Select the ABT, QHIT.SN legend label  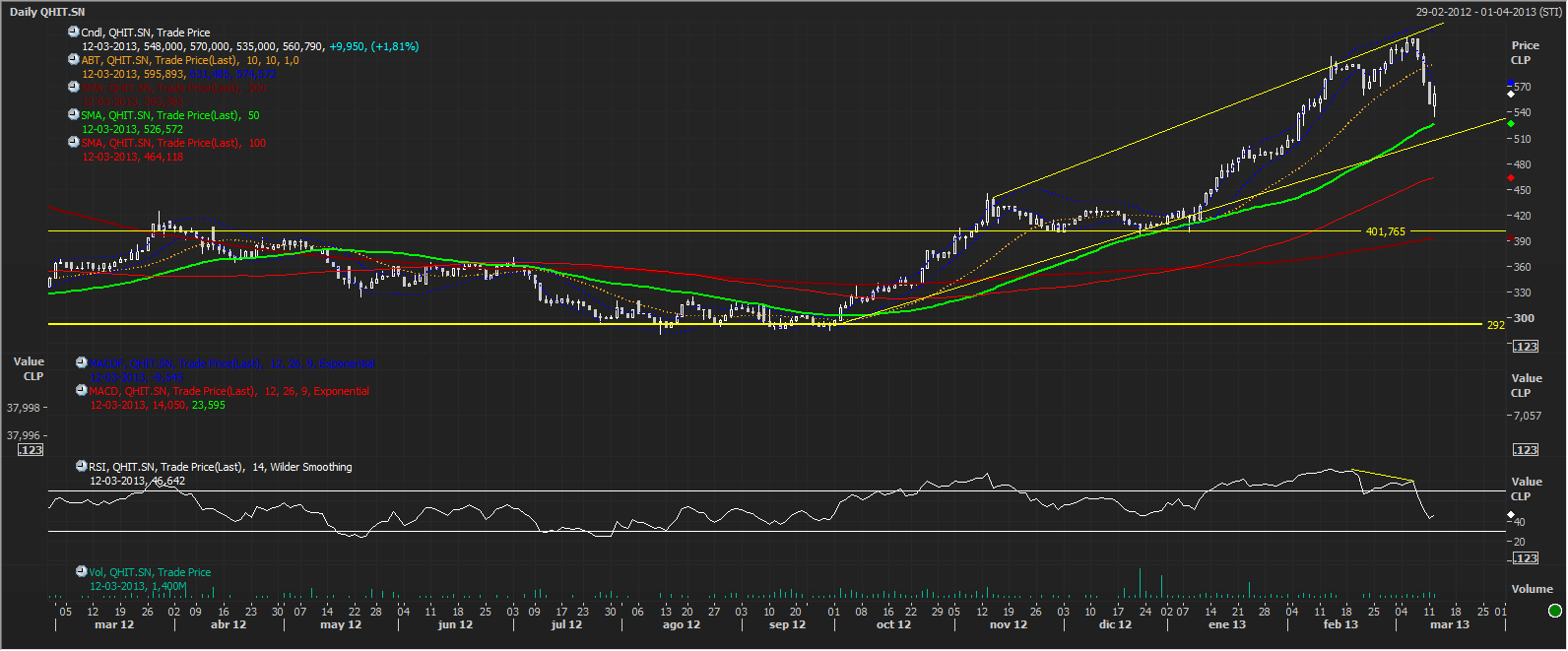(x=190, y=60)
